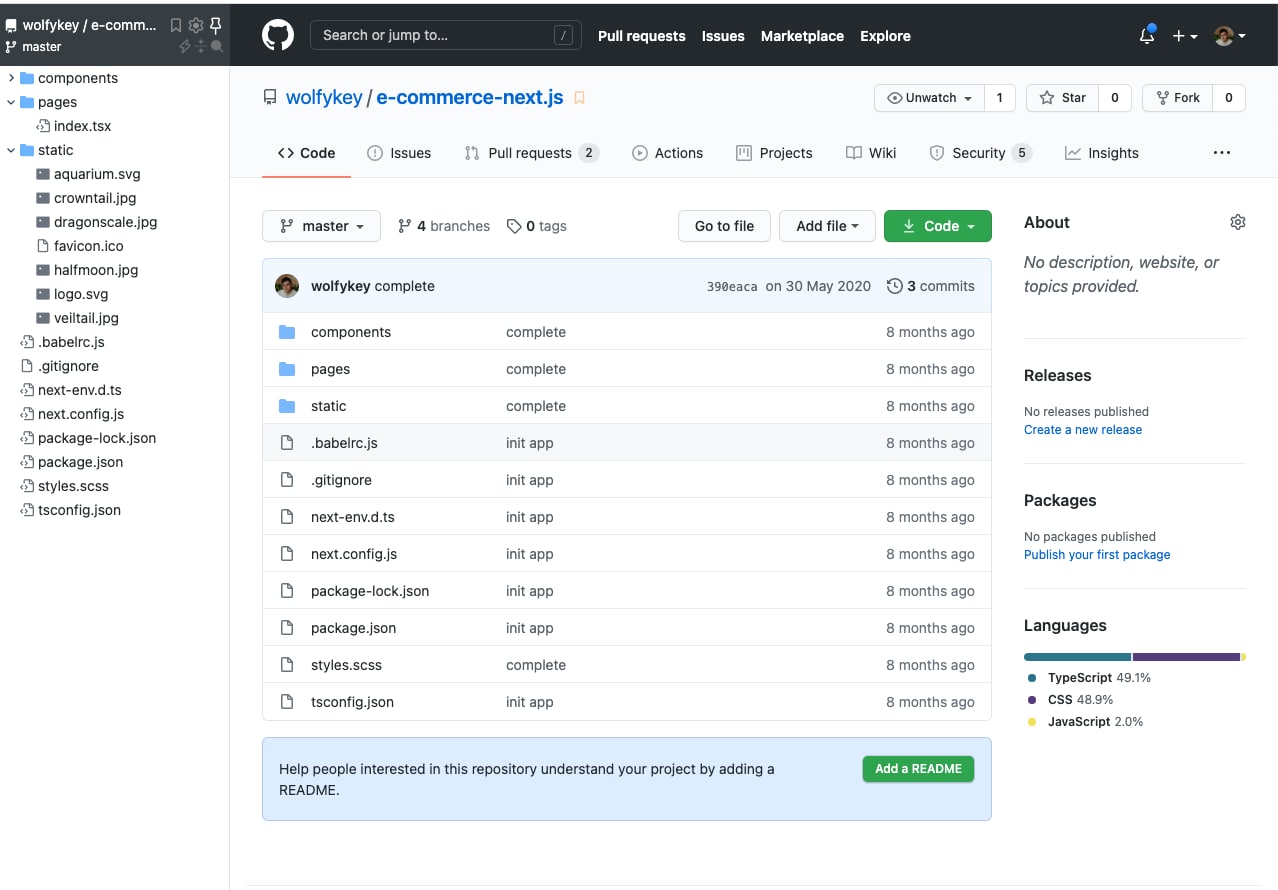Click the Octotree bookmark icon in sidebar header
The width and height of the screenshot is (1278, 890).
(x=176, y=25)
